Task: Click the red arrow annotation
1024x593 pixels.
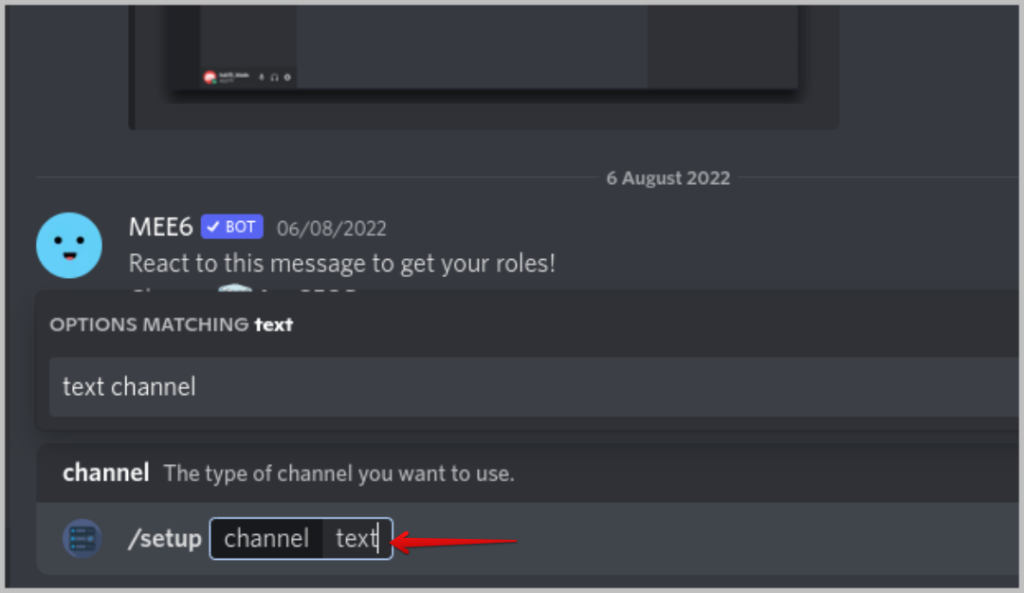Action: point(455,541)
